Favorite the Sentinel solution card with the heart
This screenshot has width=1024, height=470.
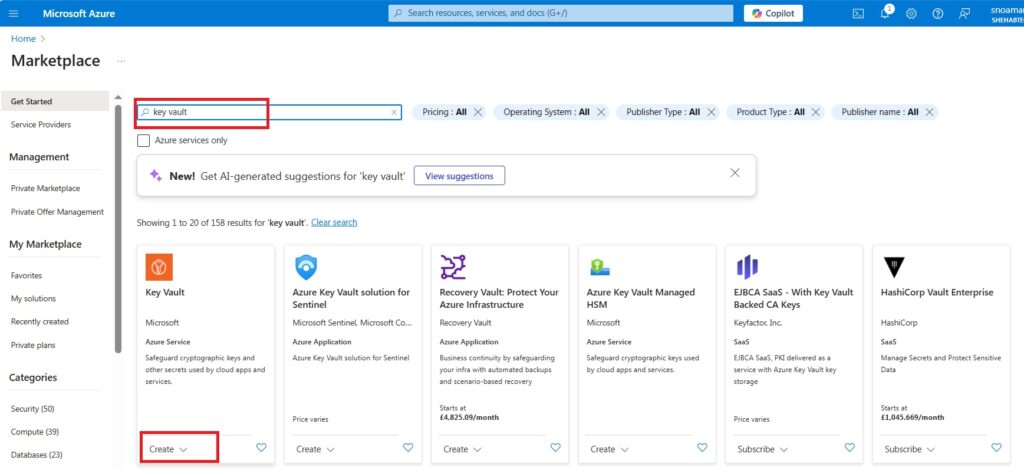(x=408, y=448)
